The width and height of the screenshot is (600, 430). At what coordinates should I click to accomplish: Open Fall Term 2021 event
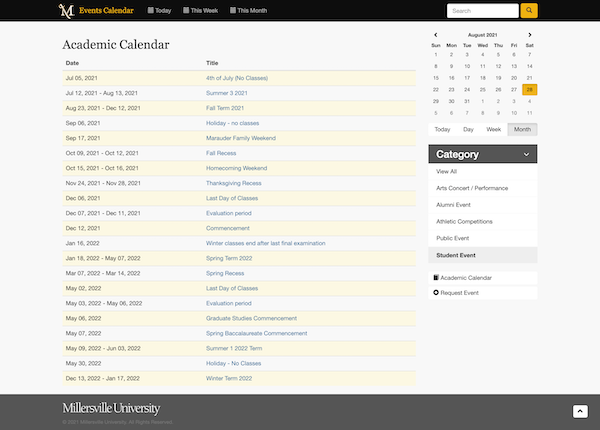point(225,108)
